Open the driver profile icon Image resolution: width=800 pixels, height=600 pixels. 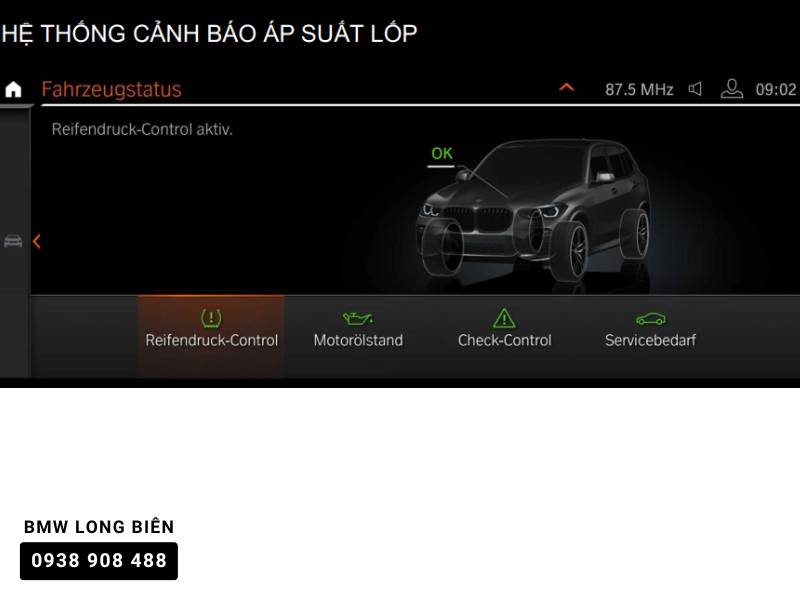coord(731,89)
